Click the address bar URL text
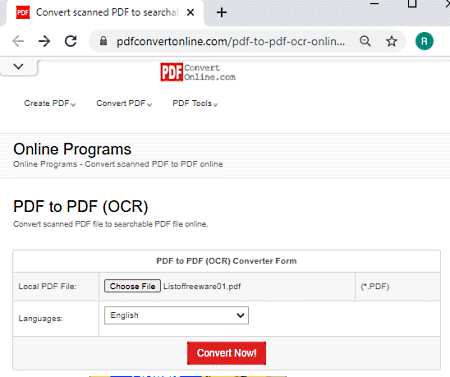Viewport: 450px width, 377px height. click(x=231, y=41)
